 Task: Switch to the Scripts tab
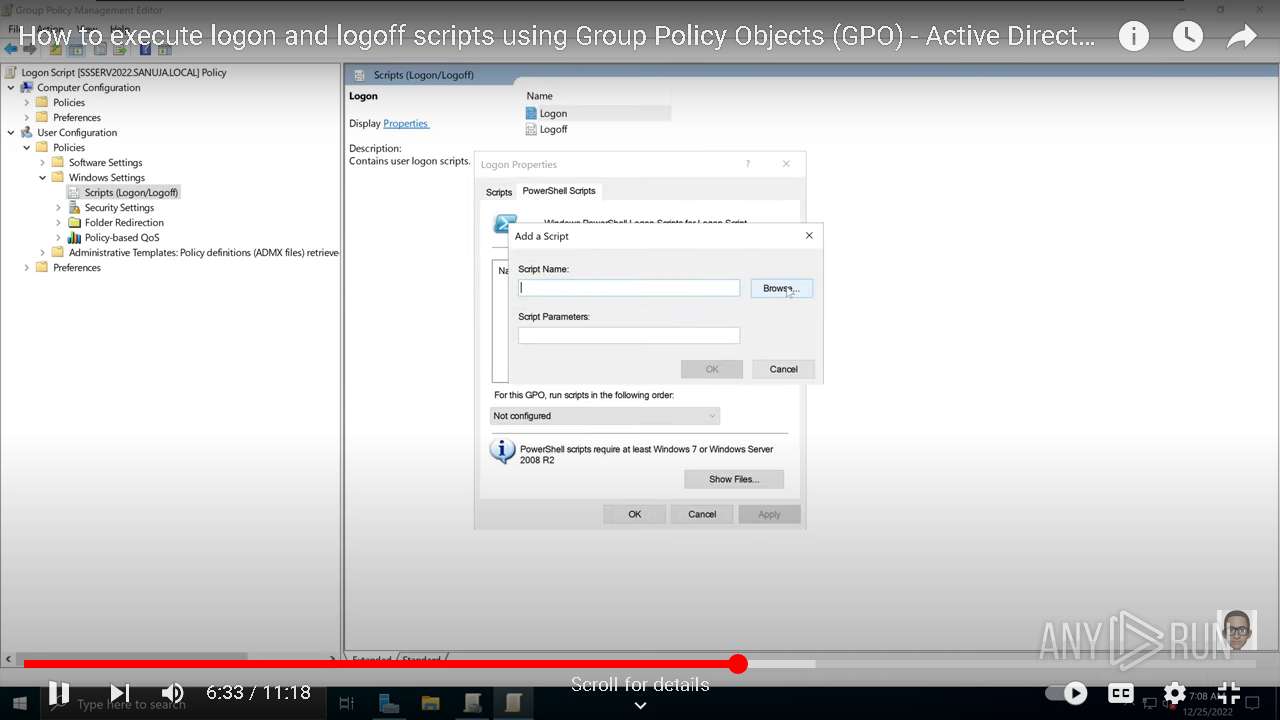click(499, 192)
